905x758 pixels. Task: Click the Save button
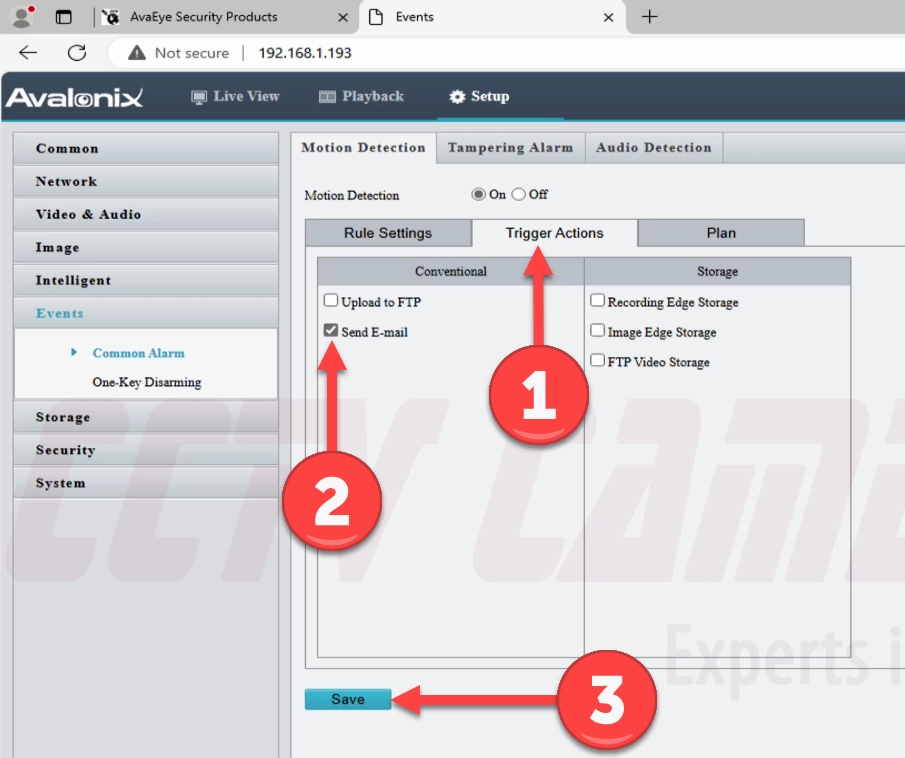(x=347, y=699)
